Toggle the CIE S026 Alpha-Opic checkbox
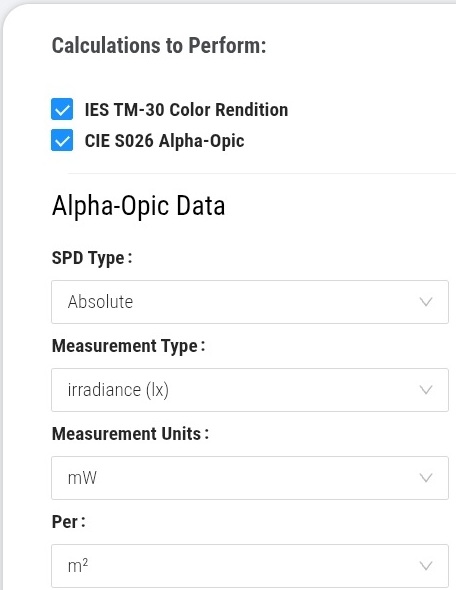 [62, 140]
